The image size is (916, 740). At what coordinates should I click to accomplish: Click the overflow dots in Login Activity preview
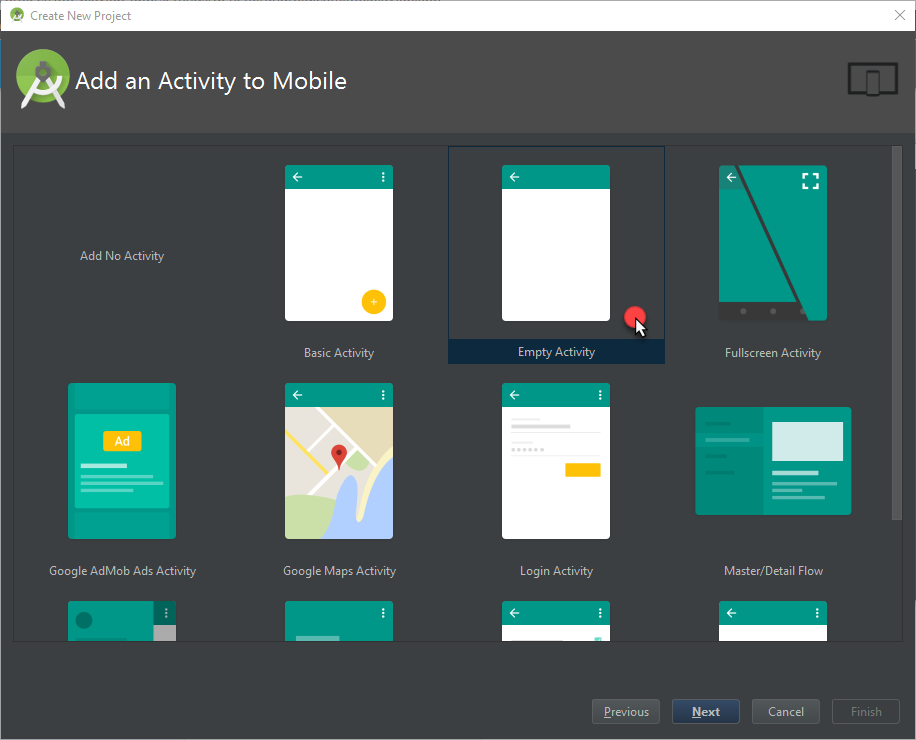pyautogui.click(x=600, y=395)
